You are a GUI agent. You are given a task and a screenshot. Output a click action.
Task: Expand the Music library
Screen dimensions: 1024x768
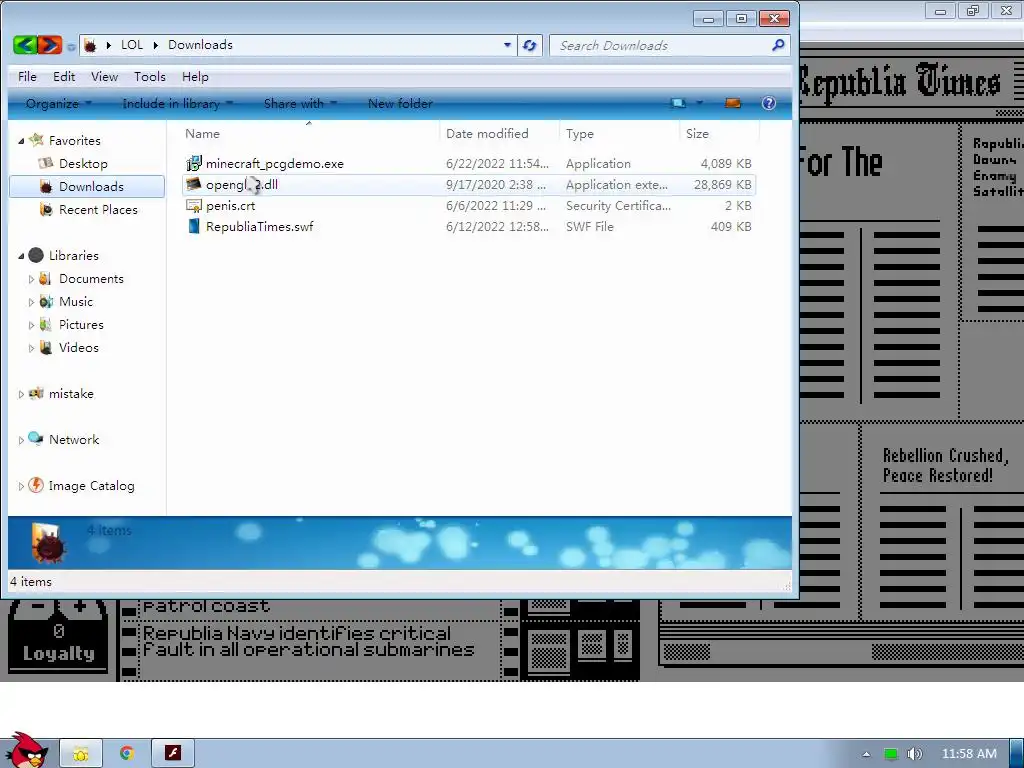[x=31, y=302]
